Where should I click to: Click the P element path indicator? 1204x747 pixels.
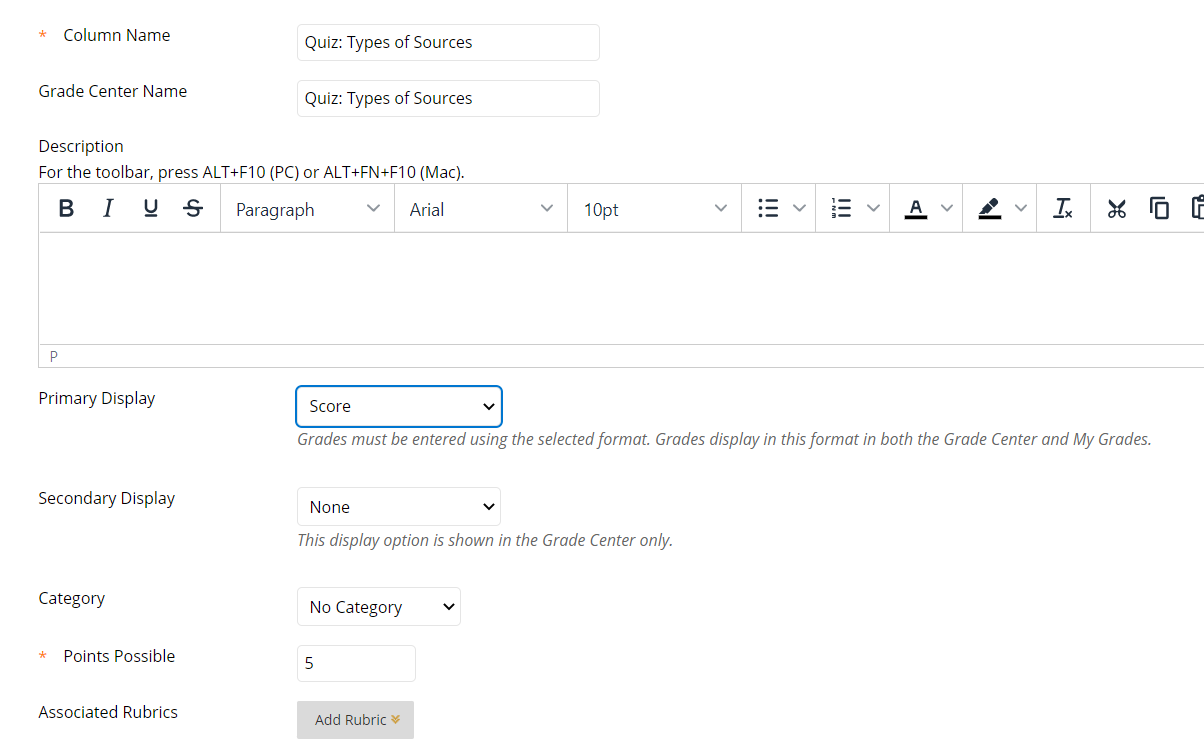(54, 356)
